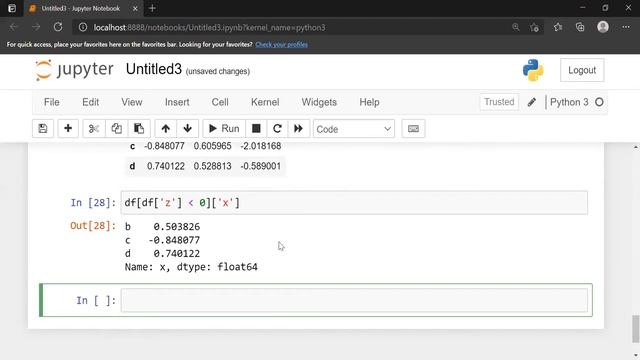Move selected cell down arrow
The image size is (640, 360).
point(187,129)
